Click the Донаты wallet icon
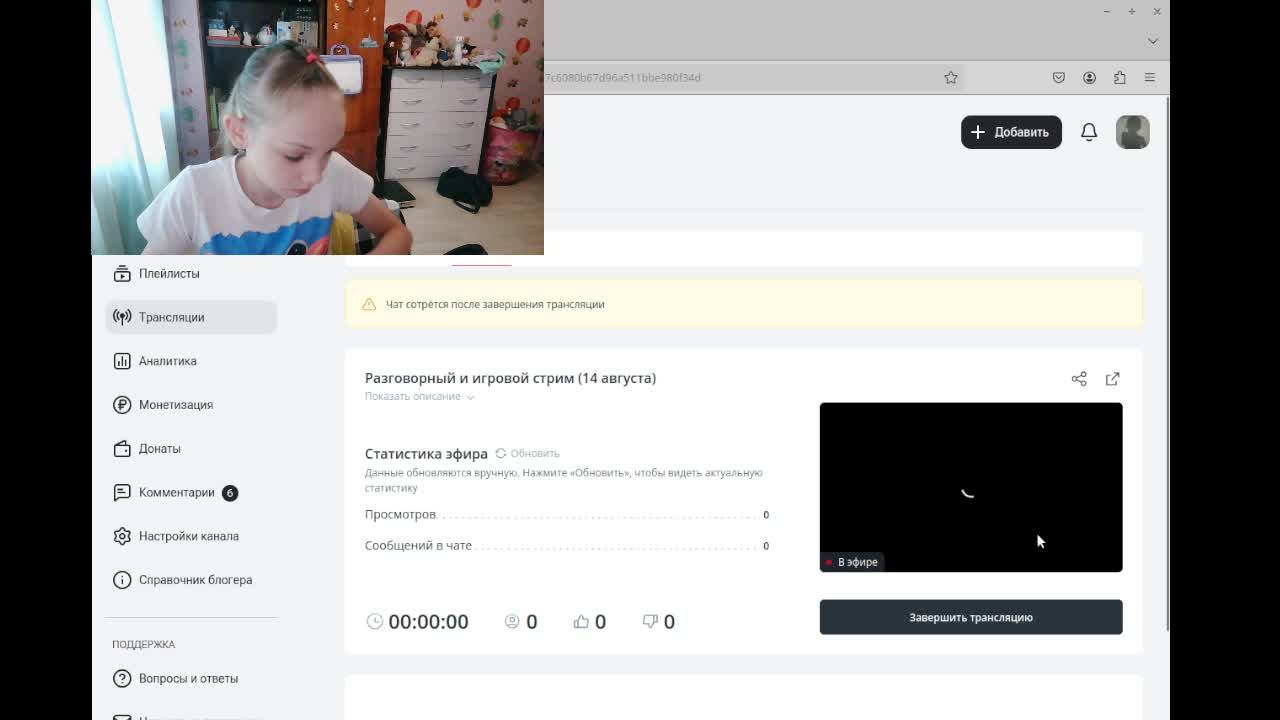Viewport: 1280px width, 720px height. [122, 449]
